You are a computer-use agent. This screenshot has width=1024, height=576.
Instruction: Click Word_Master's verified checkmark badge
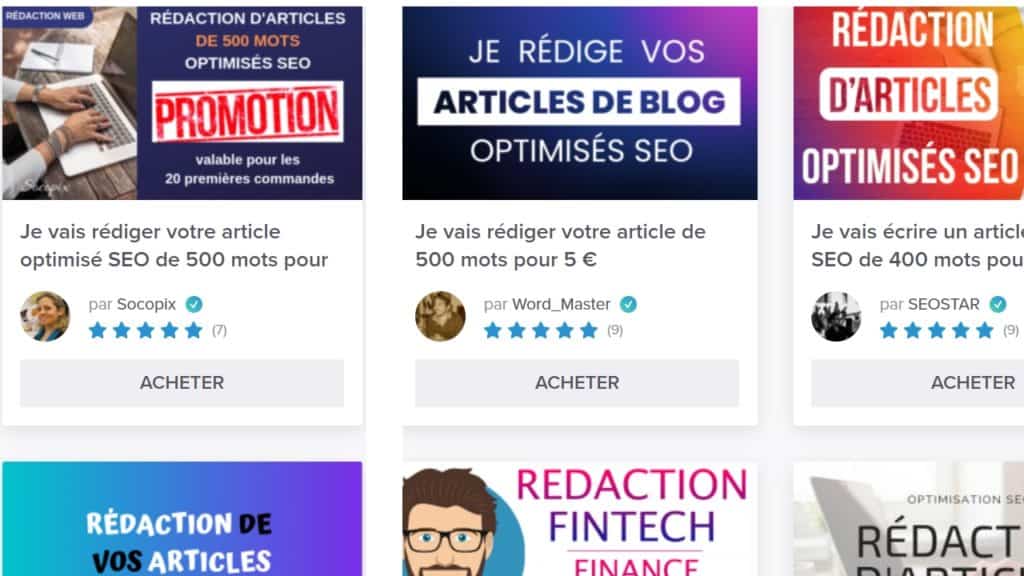[x=628, y=304]
